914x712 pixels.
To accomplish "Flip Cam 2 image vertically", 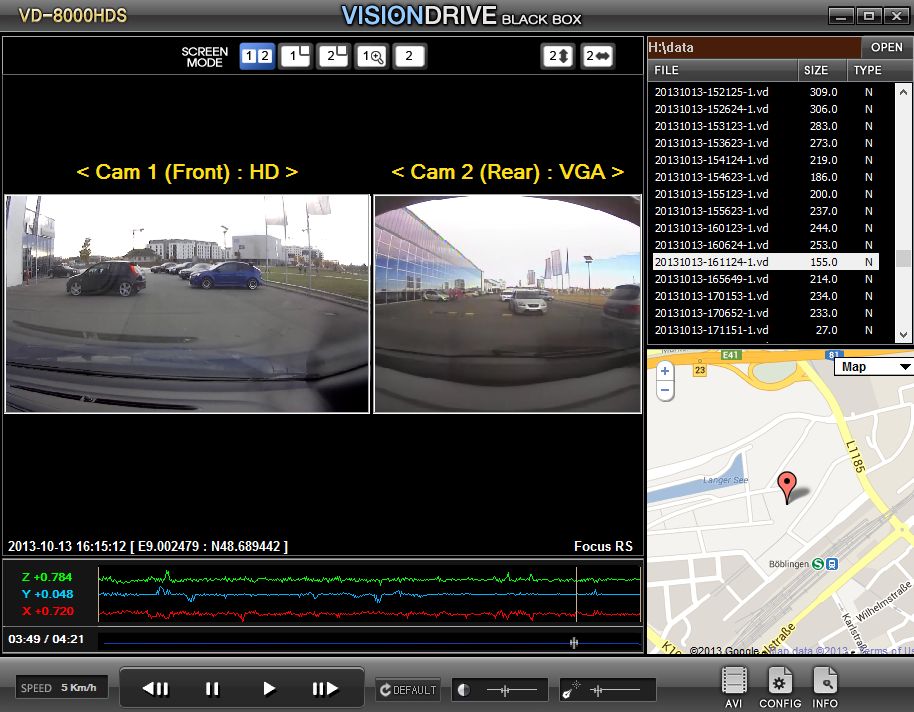I will [x=558, y=56].
